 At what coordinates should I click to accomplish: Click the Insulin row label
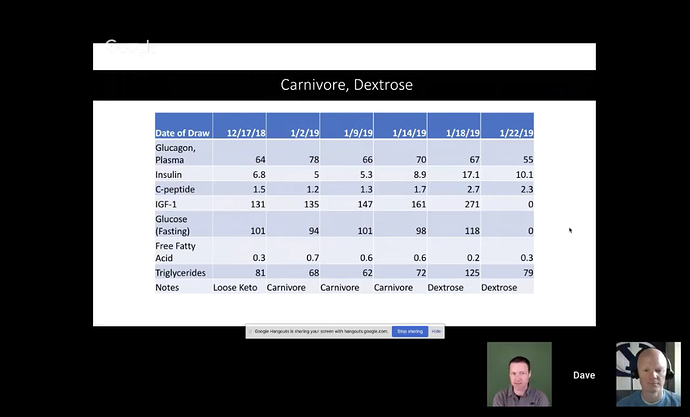point(171,175)
